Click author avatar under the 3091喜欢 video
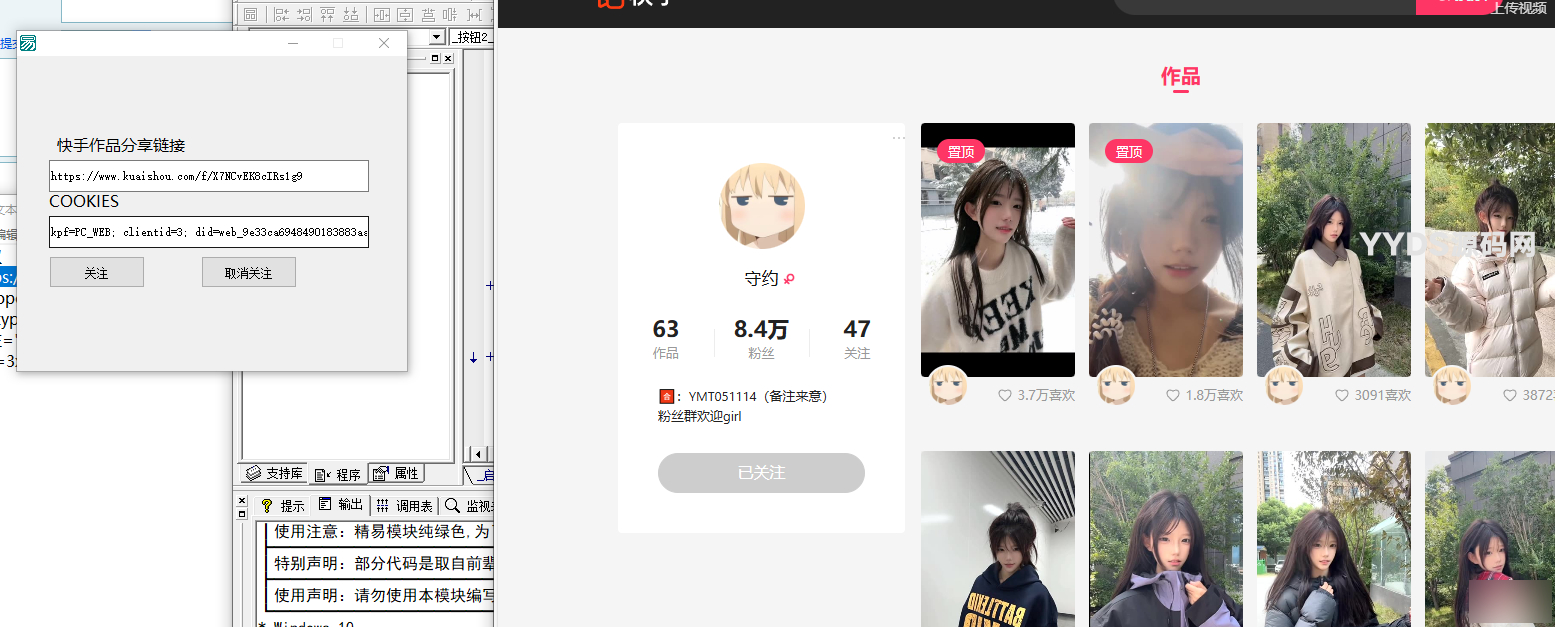This screenshot has height=627, width=1555. 1284,385
